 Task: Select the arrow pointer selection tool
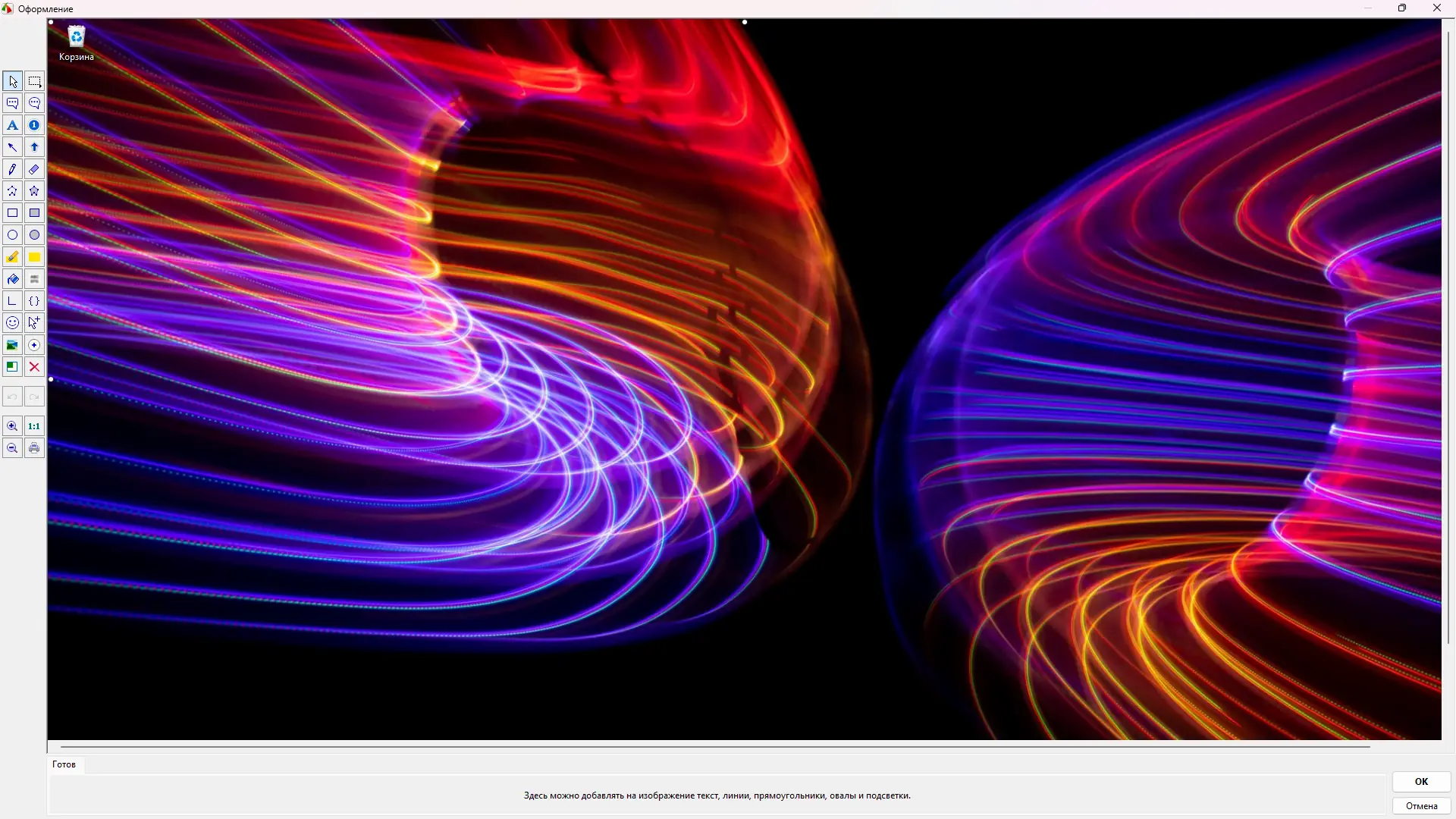tap(12, 81)
